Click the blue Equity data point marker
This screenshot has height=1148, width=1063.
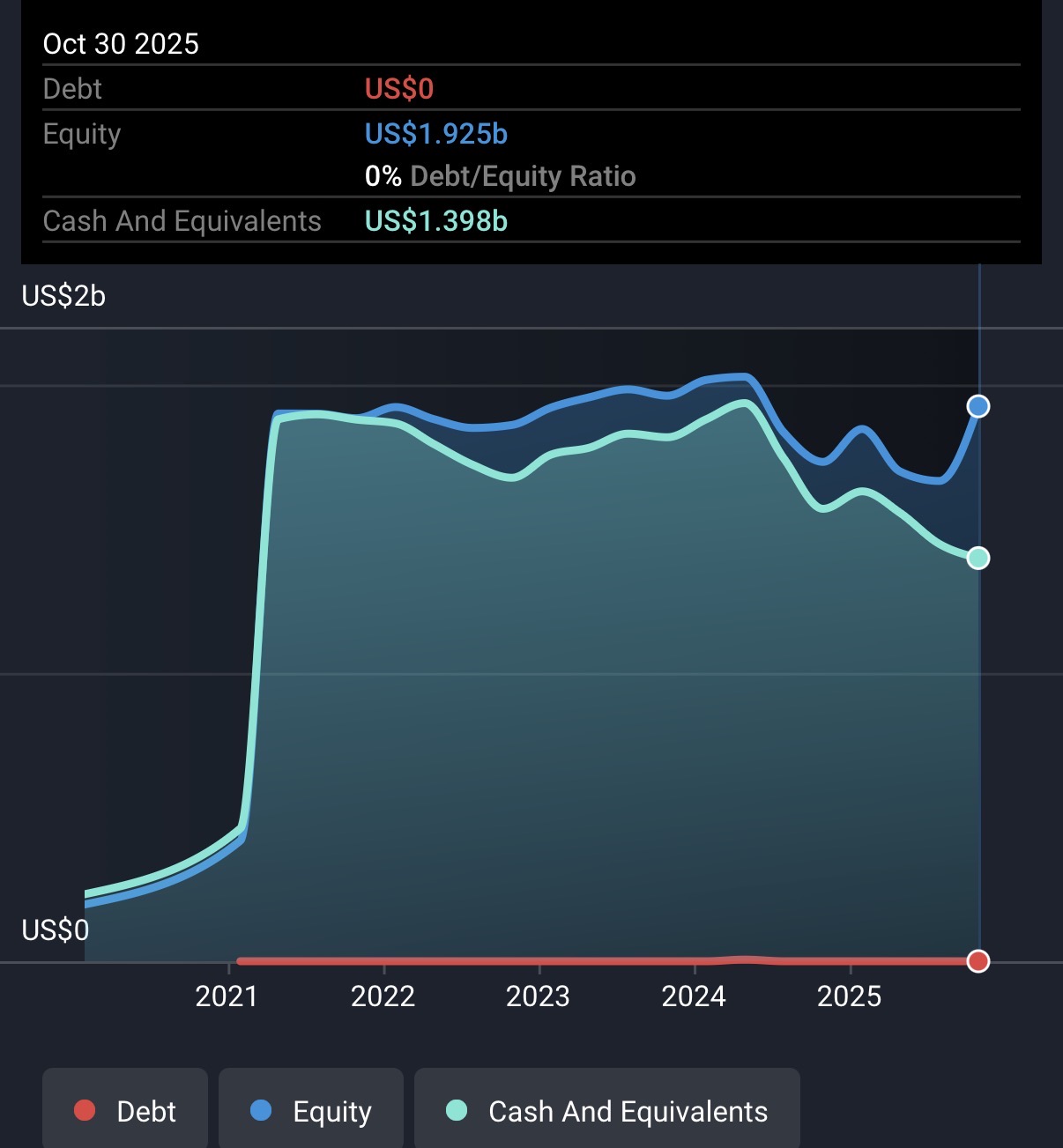[978, 406]
